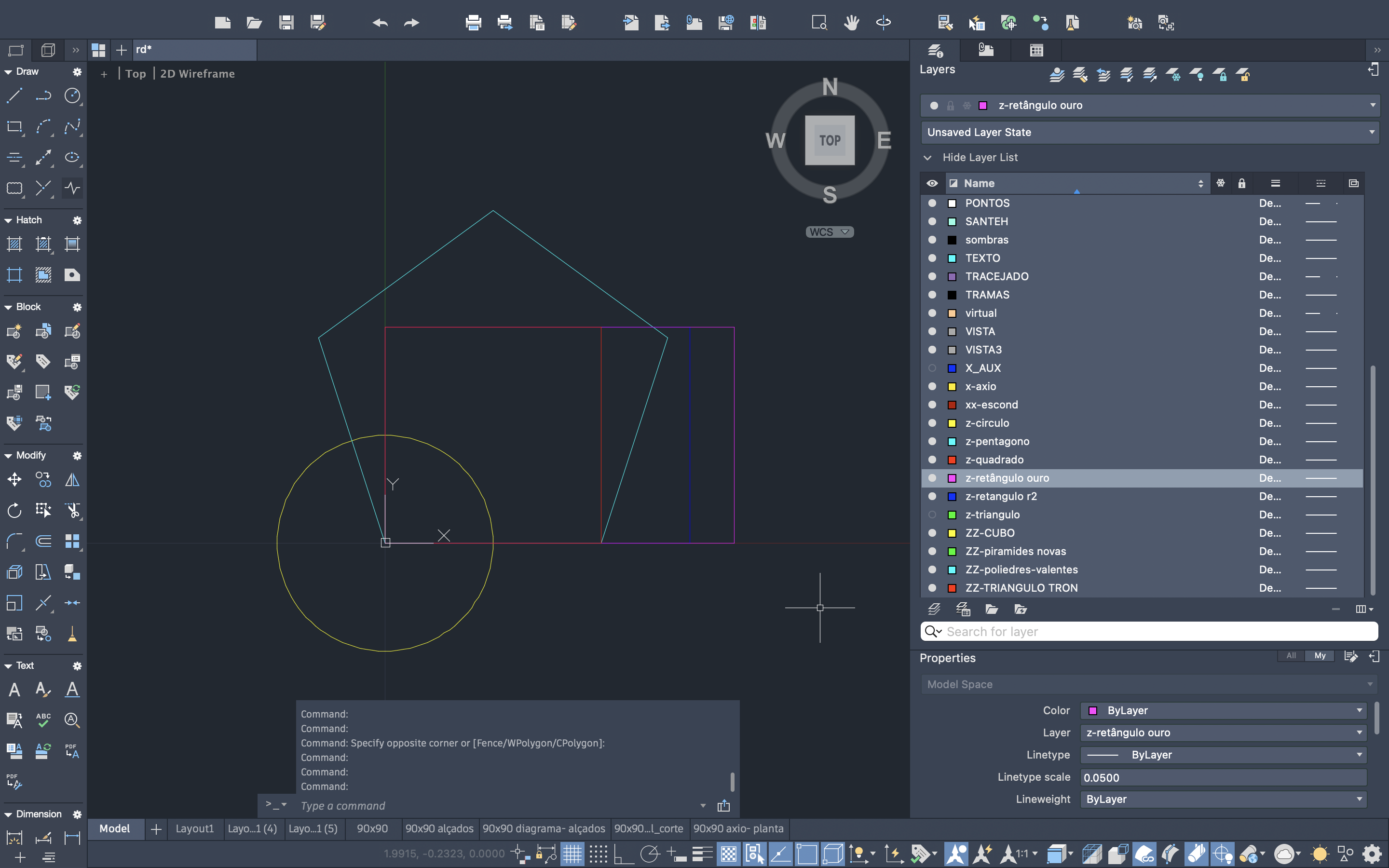Click the magenta z-retângulo ouro color swatch

952,478
